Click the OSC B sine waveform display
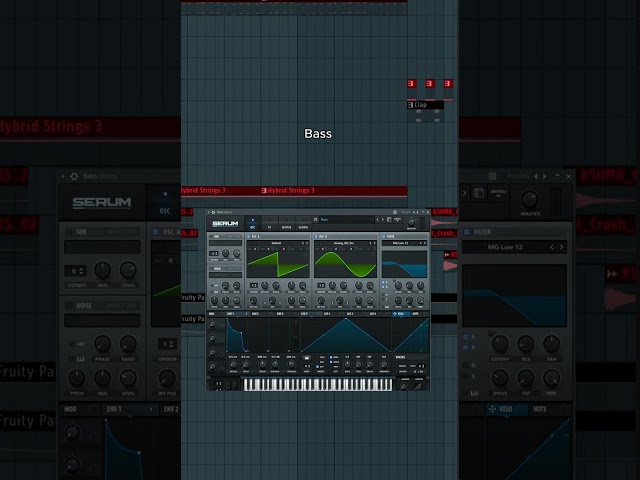Image resolution: width=640 pixels, height=480 pixels. click(345, 264)
